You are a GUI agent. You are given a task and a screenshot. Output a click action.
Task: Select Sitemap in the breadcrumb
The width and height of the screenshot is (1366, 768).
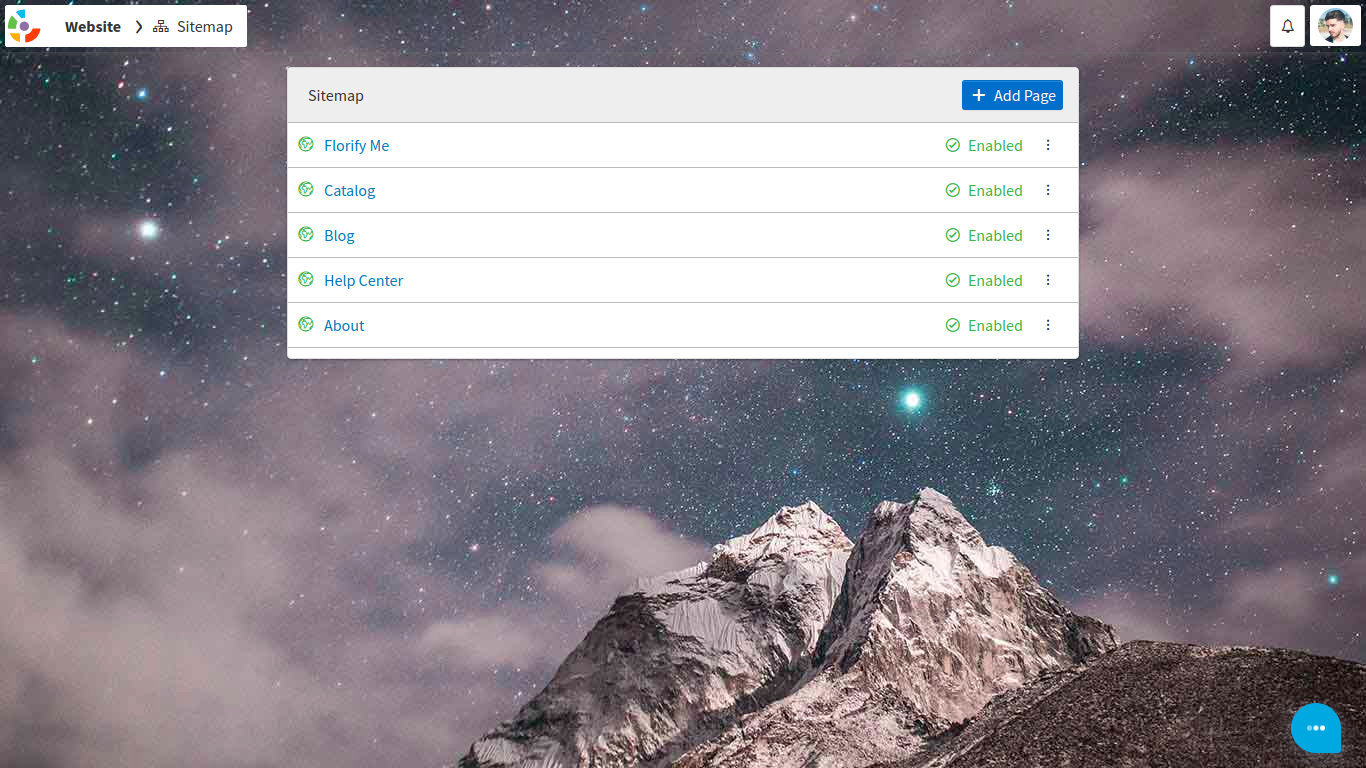tap(204, 27)
